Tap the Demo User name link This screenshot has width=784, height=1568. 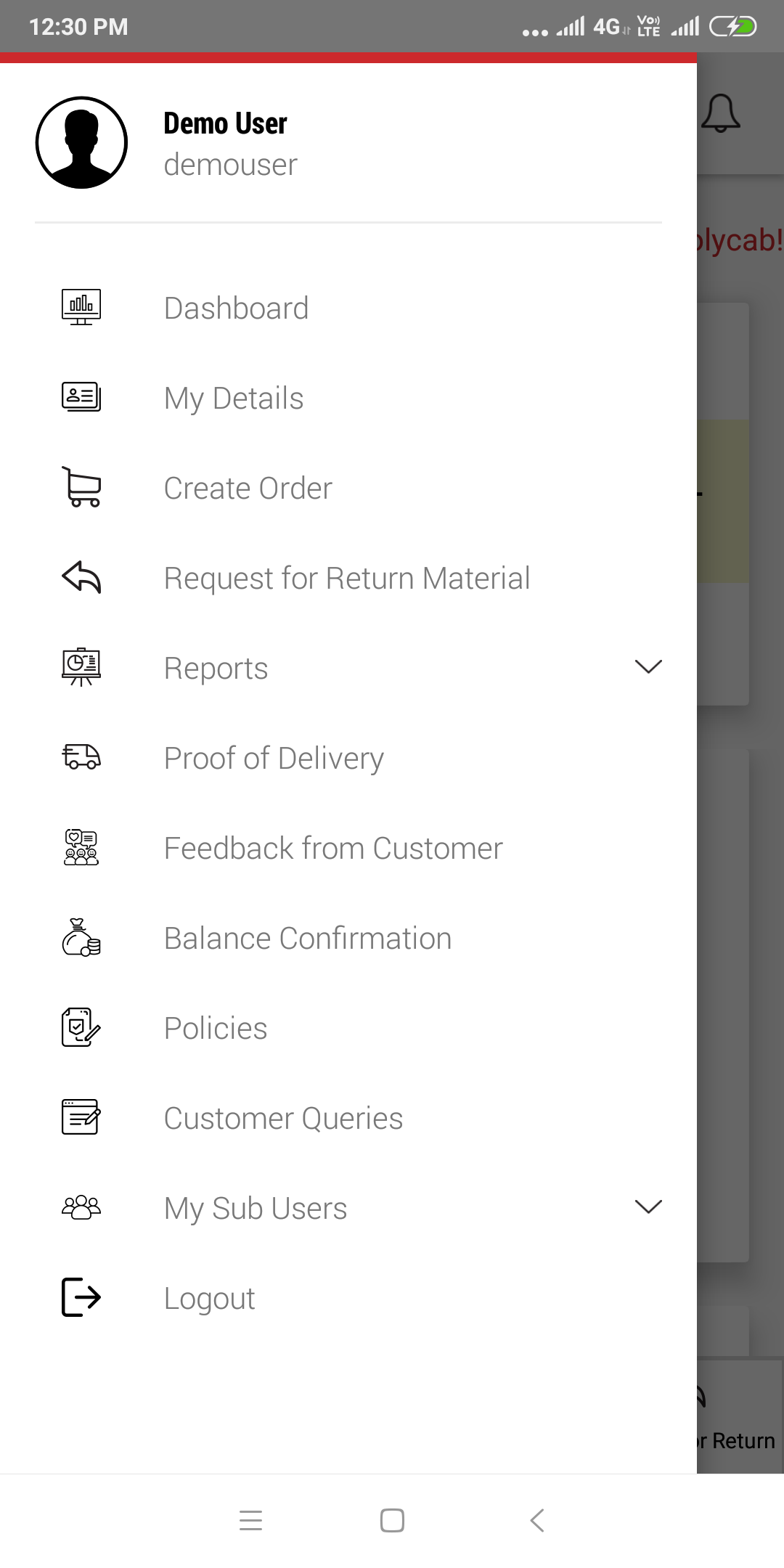(x=225, y=123)
